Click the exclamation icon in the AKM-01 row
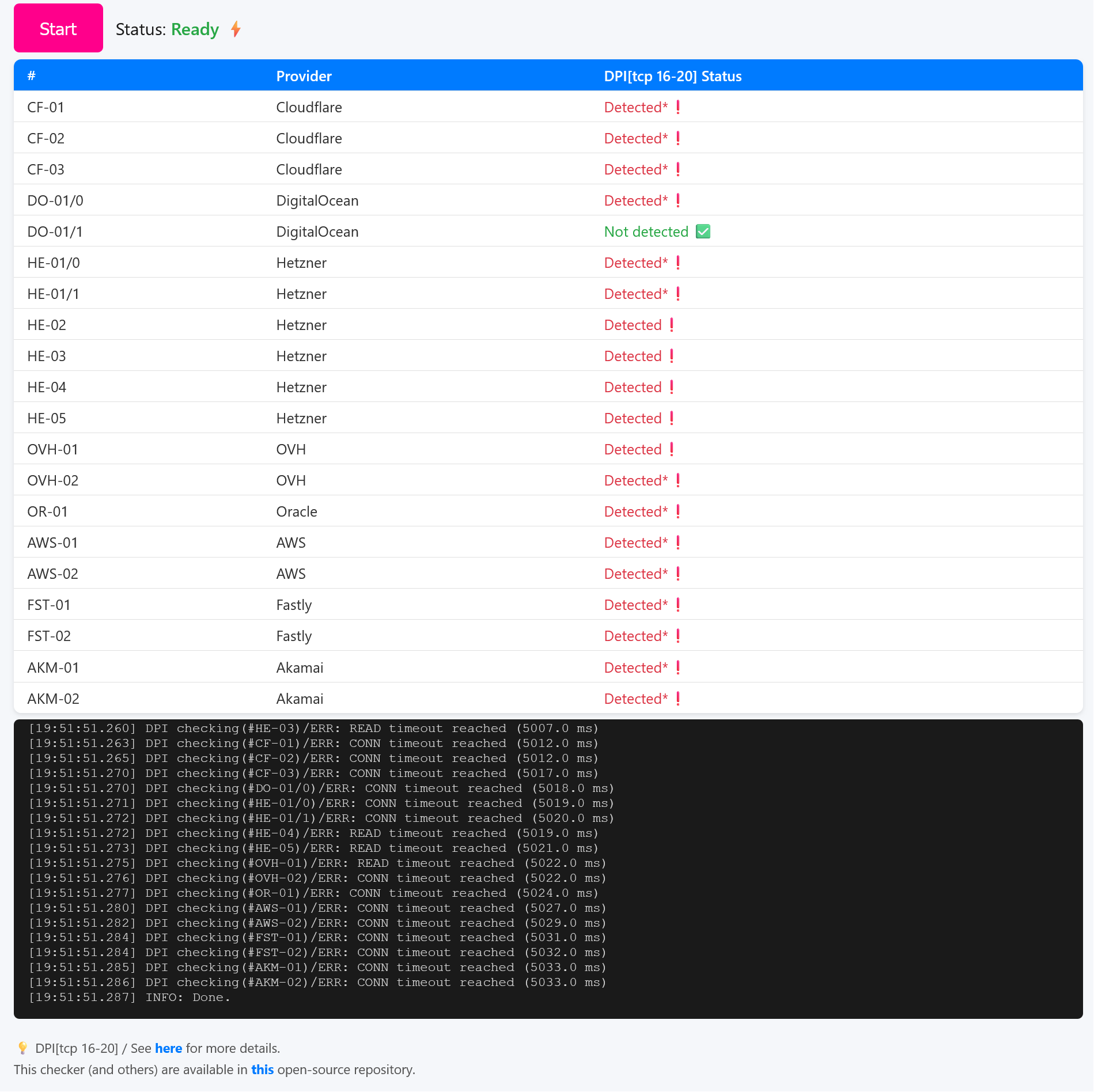The height and width of the screenshot is (1092, 1094). 678,668
